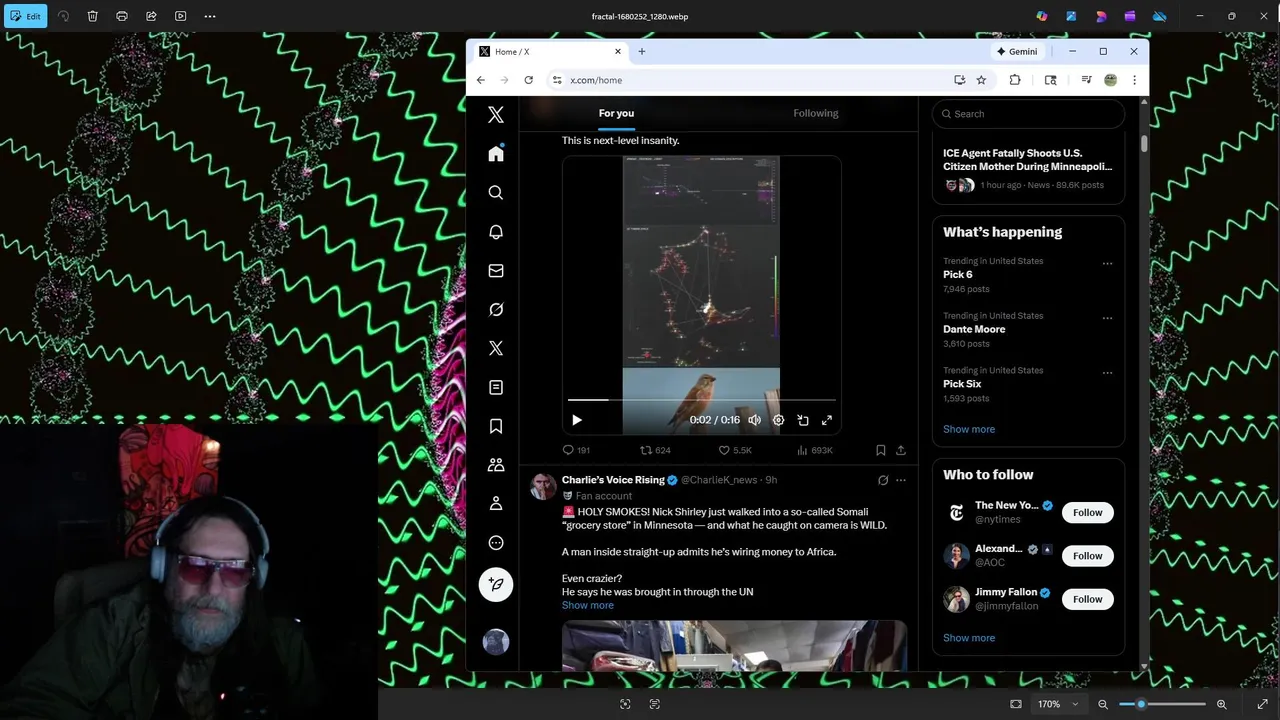This screenshot has width=1280, height=720.
Task: Click Show more under What's happening
Action: pyautogui.click(x=969, y=429)
